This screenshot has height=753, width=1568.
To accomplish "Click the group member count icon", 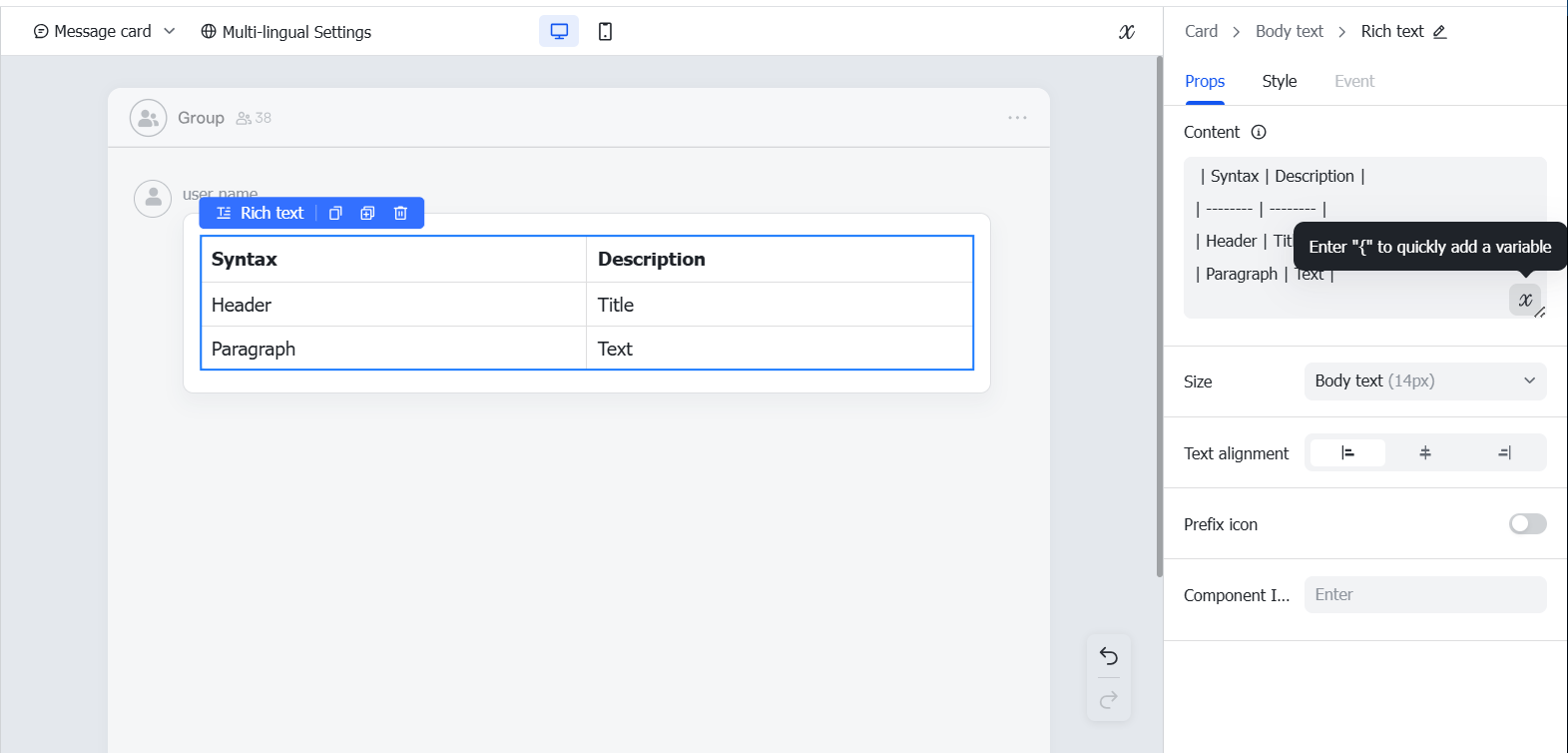I will 244,118.
